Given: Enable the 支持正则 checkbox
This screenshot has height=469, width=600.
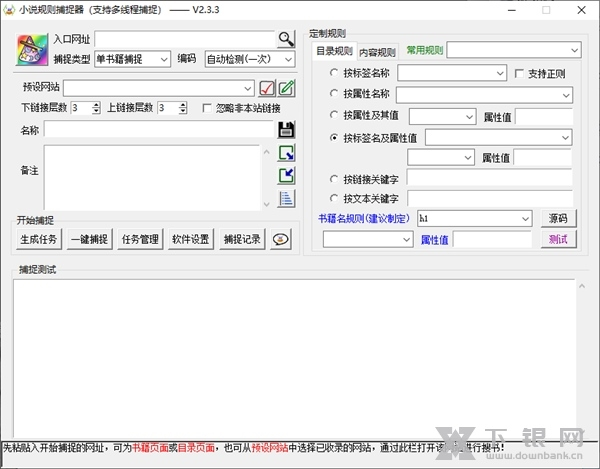Looking at the screenshot, I should coord(519,73).
